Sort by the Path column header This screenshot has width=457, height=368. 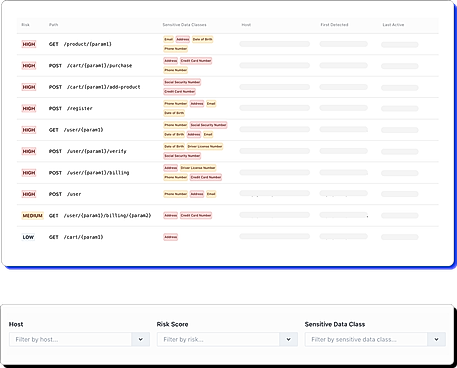pyautogui.click(x=53, y=25)
